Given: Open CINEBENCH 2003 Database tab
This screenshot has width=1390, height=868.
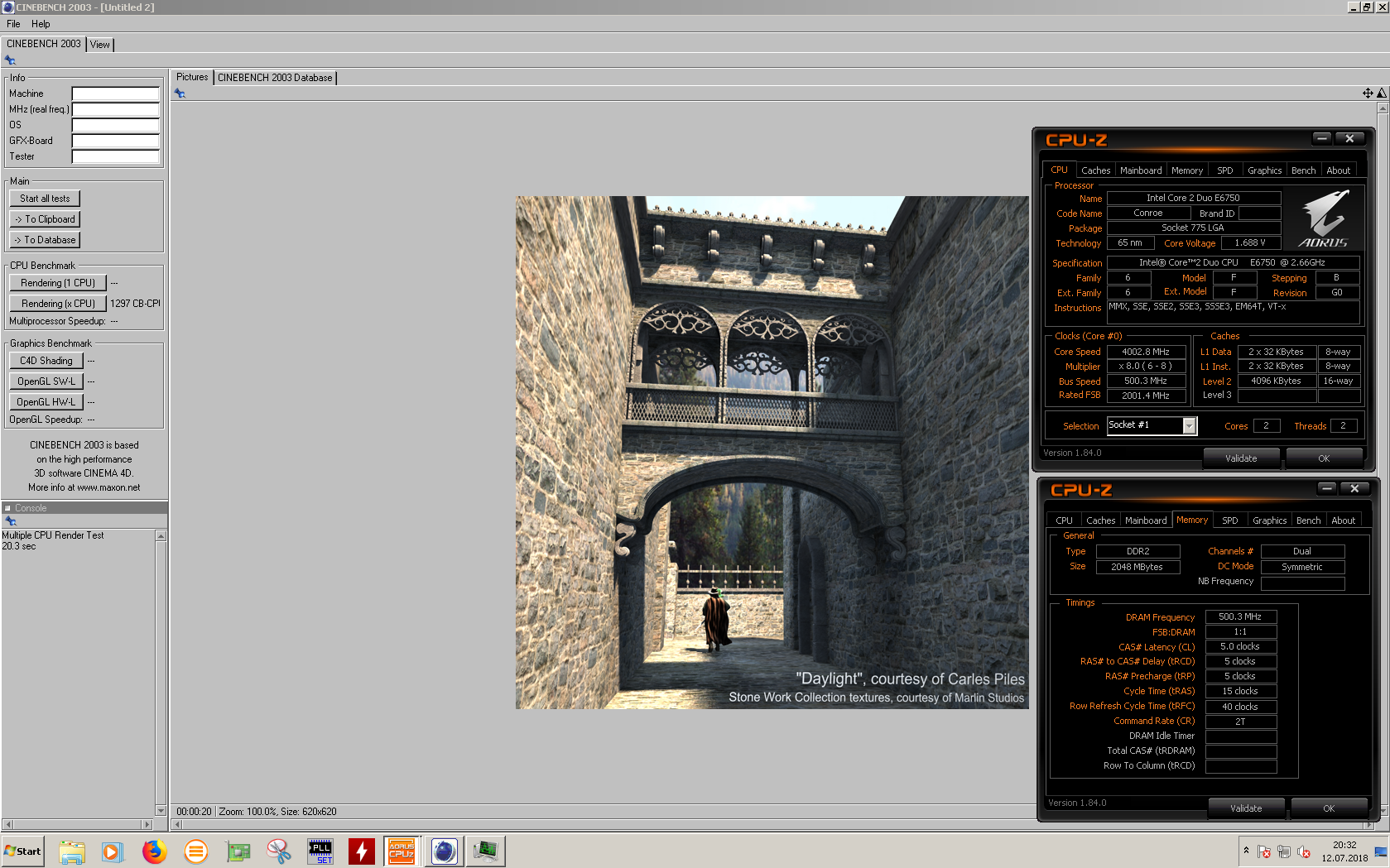Looking at the screenshot, I should click(x=275, y=78).
